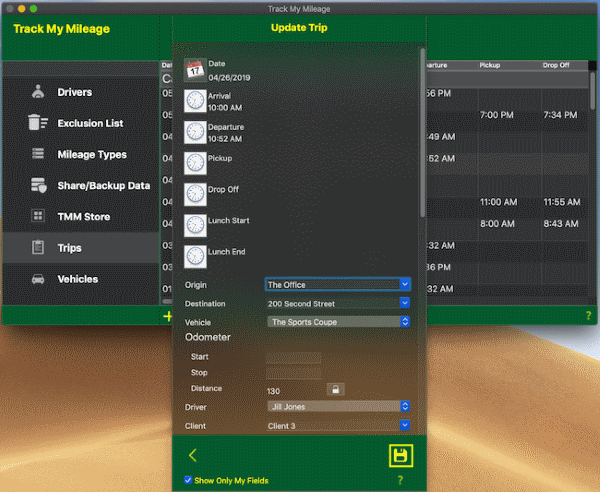Viewport: 600px width, 492px height.
Task: Choose a driver from Driver dropdown
Action: point(405,407)
